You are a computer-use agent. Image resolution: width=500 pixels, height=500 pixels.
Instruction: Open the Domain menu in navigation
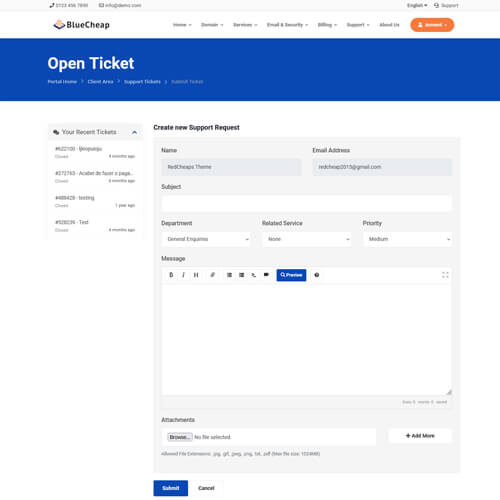coord(212,25)
